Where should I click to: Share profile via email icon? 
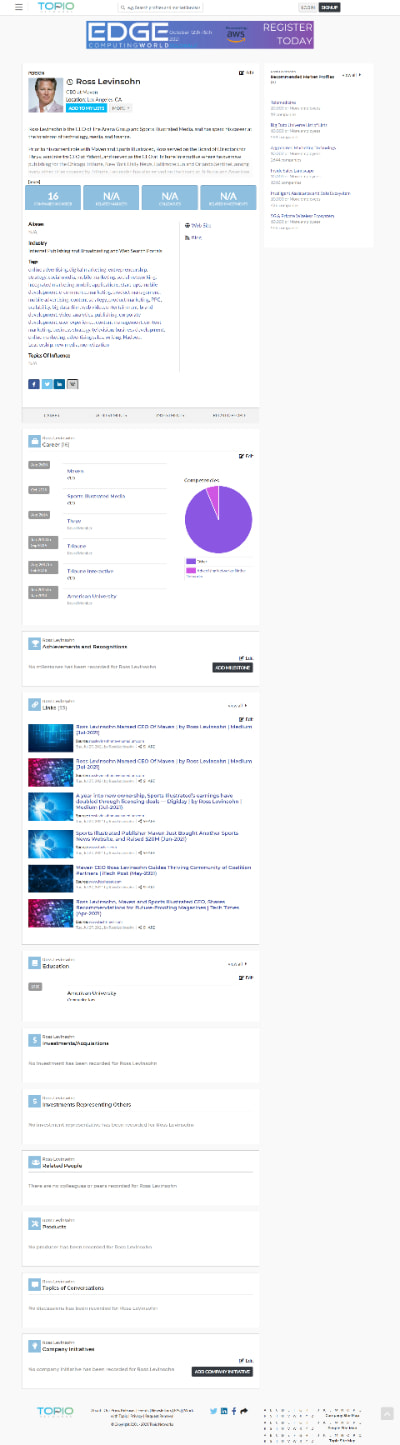point(72,384)
